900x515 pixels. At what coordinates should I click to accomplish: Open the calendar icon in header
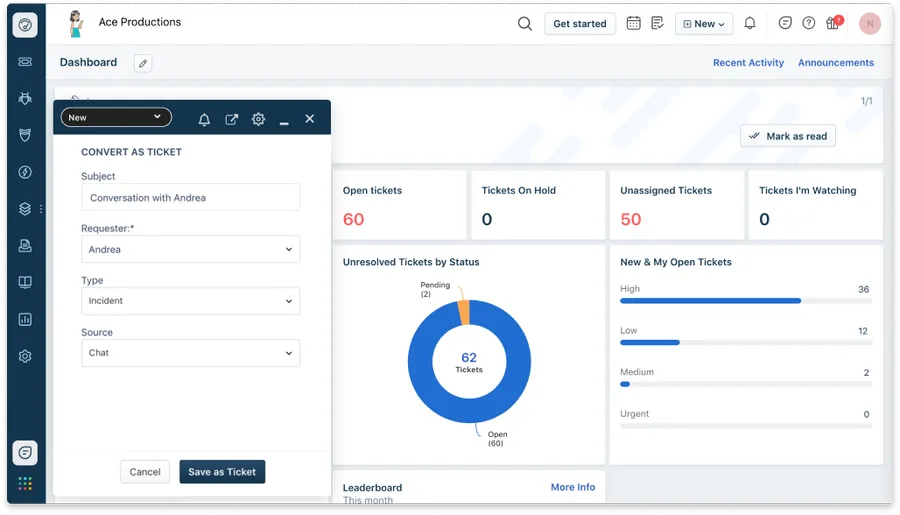[633, 24]
